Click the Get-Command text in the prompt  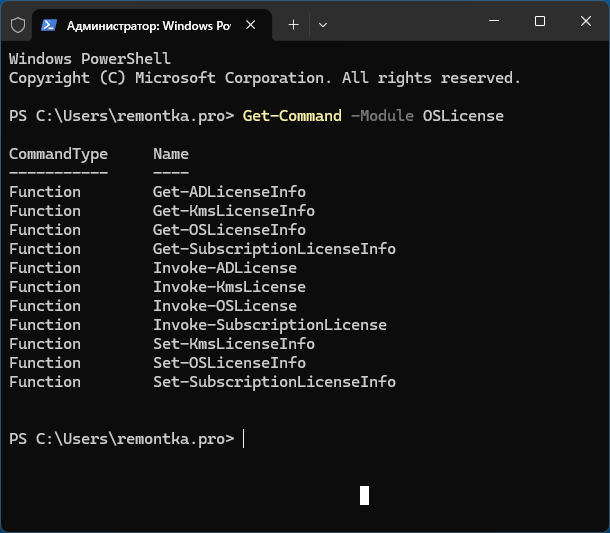click(x=292, y=116)
